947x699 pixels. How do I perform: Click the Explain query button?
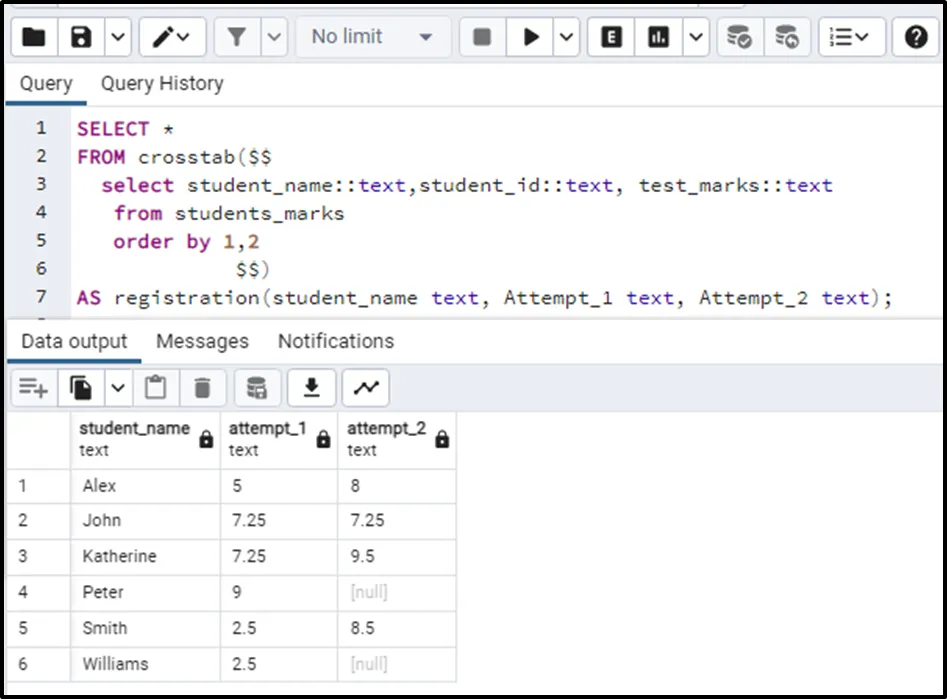[x=611, y=37]
